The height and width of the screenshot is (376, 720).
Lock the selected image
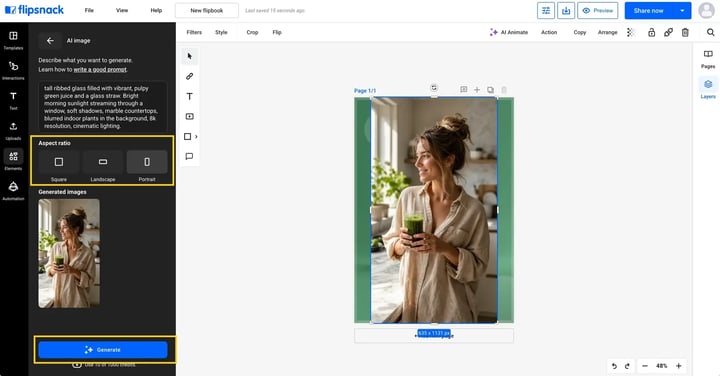point(651,32)
